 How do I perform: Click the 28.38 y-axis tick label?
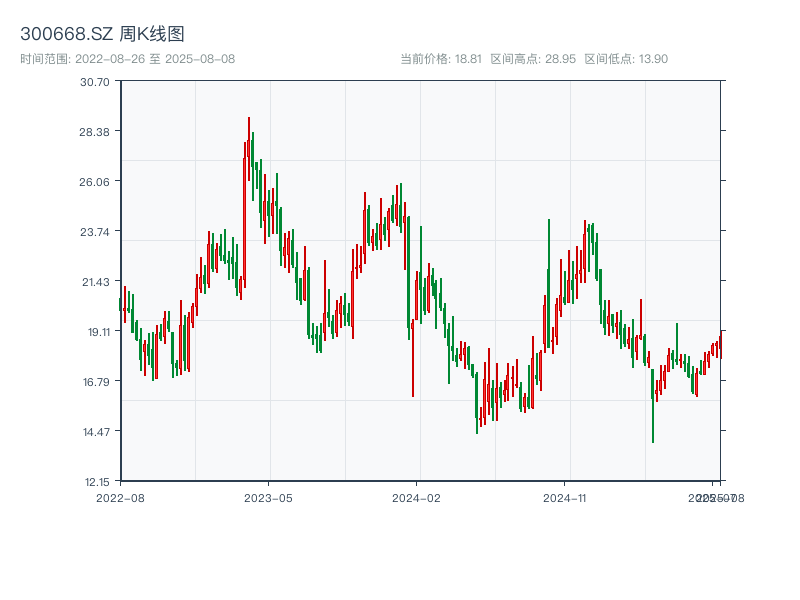[94, 132]
